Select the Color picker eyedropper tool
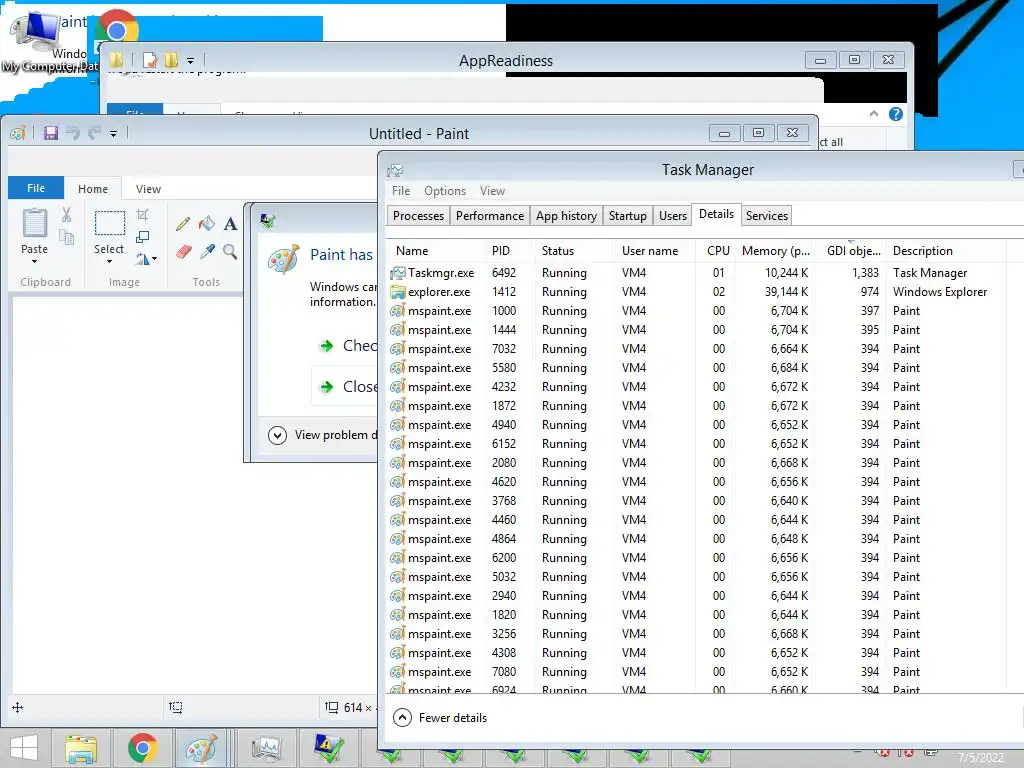 pos(208,251)
